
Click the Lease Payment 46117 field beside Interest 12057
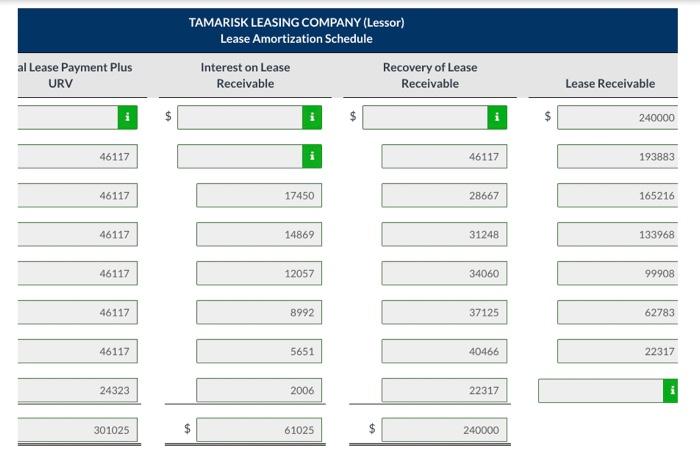point(78,273)
